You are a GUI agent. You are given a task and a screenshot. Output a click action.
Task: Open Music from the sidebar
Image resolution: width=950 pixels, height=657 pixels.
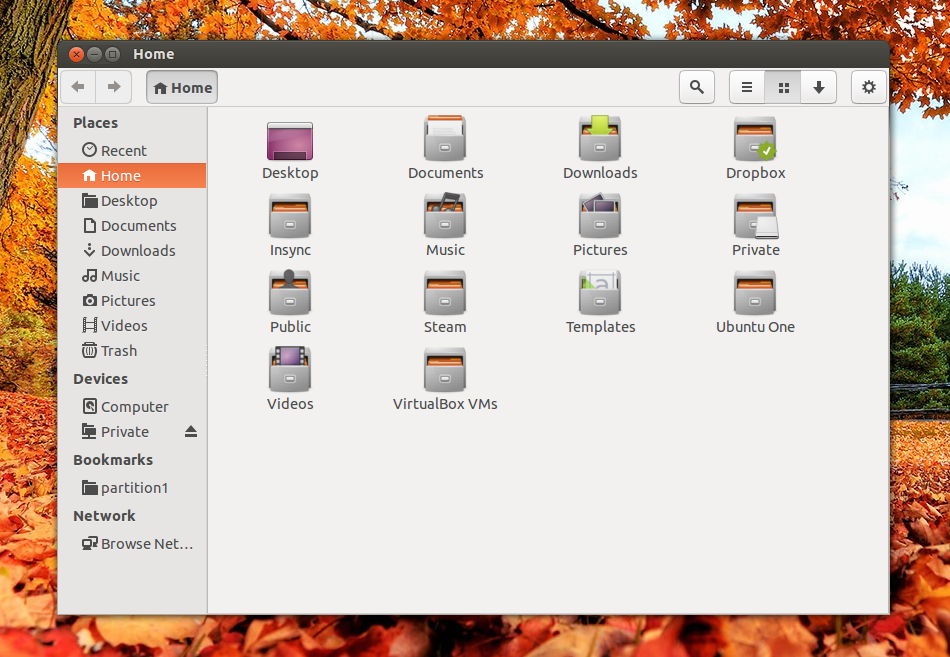tap(133, 276)
